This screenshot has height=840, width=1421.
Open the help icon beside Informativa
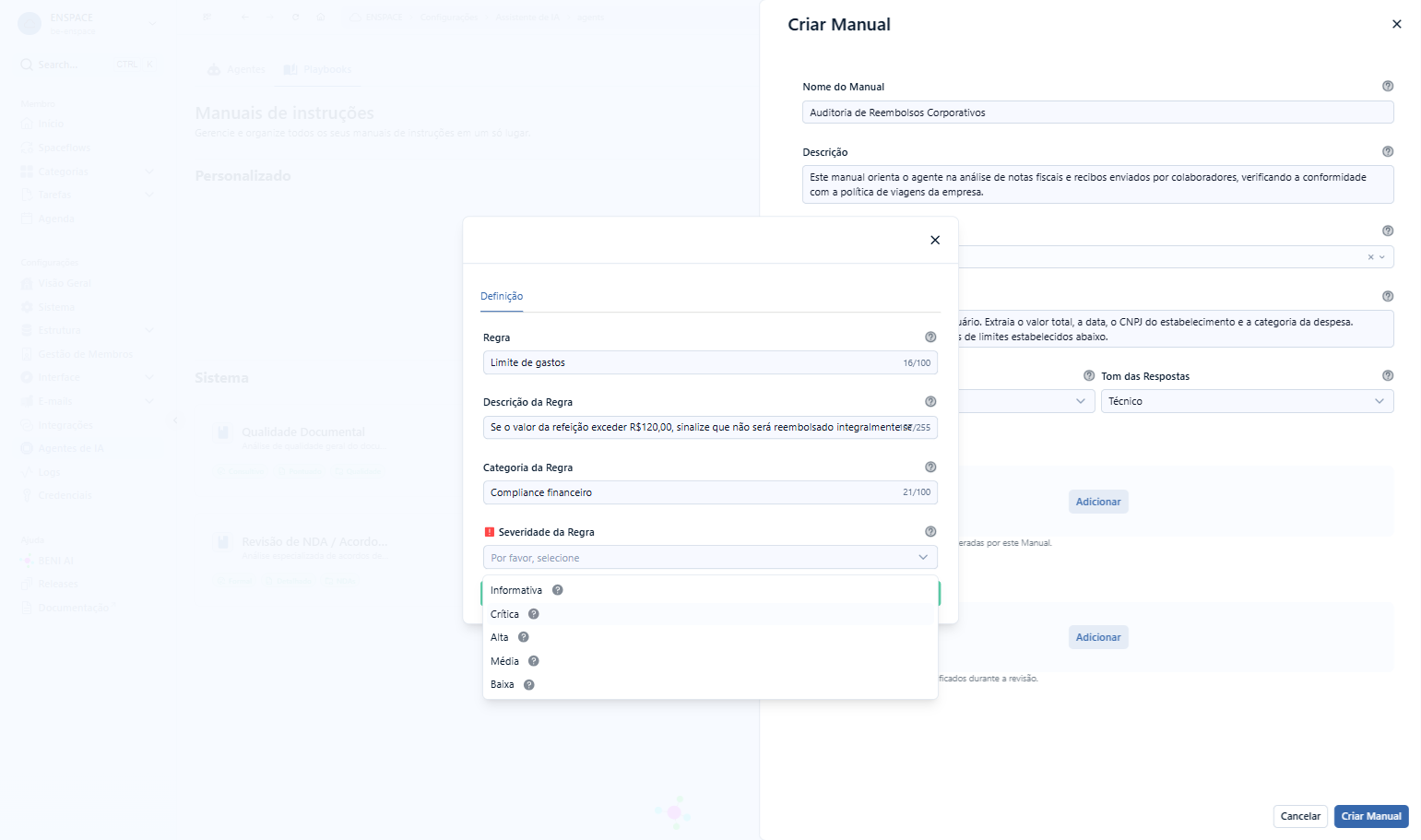coord(557,590)
